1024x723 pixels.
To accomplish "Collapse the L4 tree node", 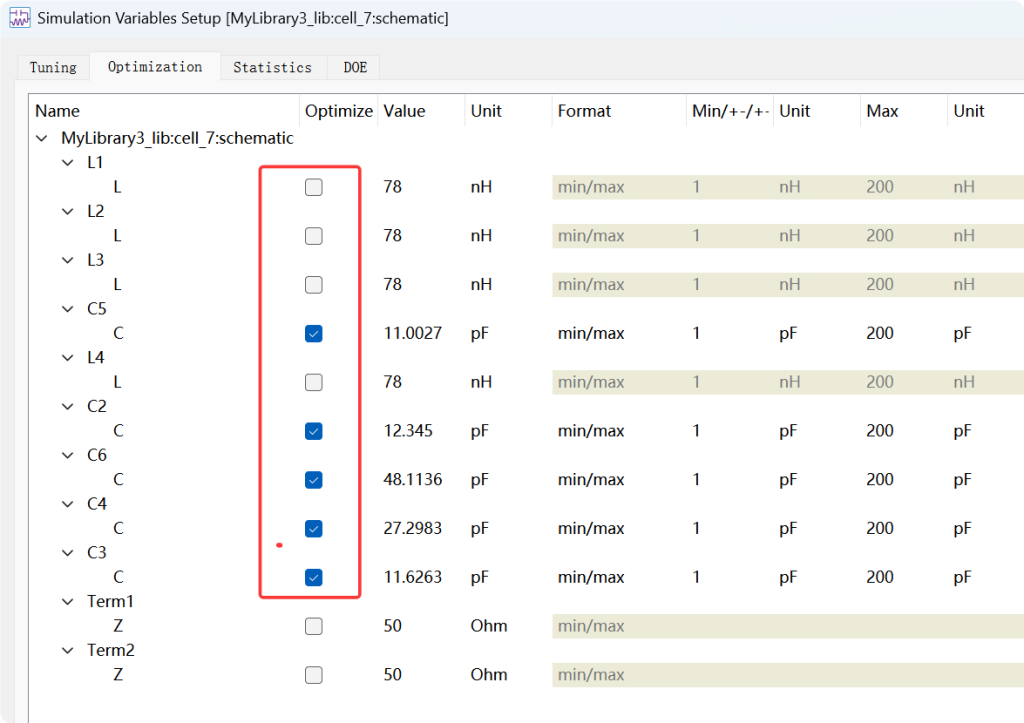I will [x=68, y=358].
